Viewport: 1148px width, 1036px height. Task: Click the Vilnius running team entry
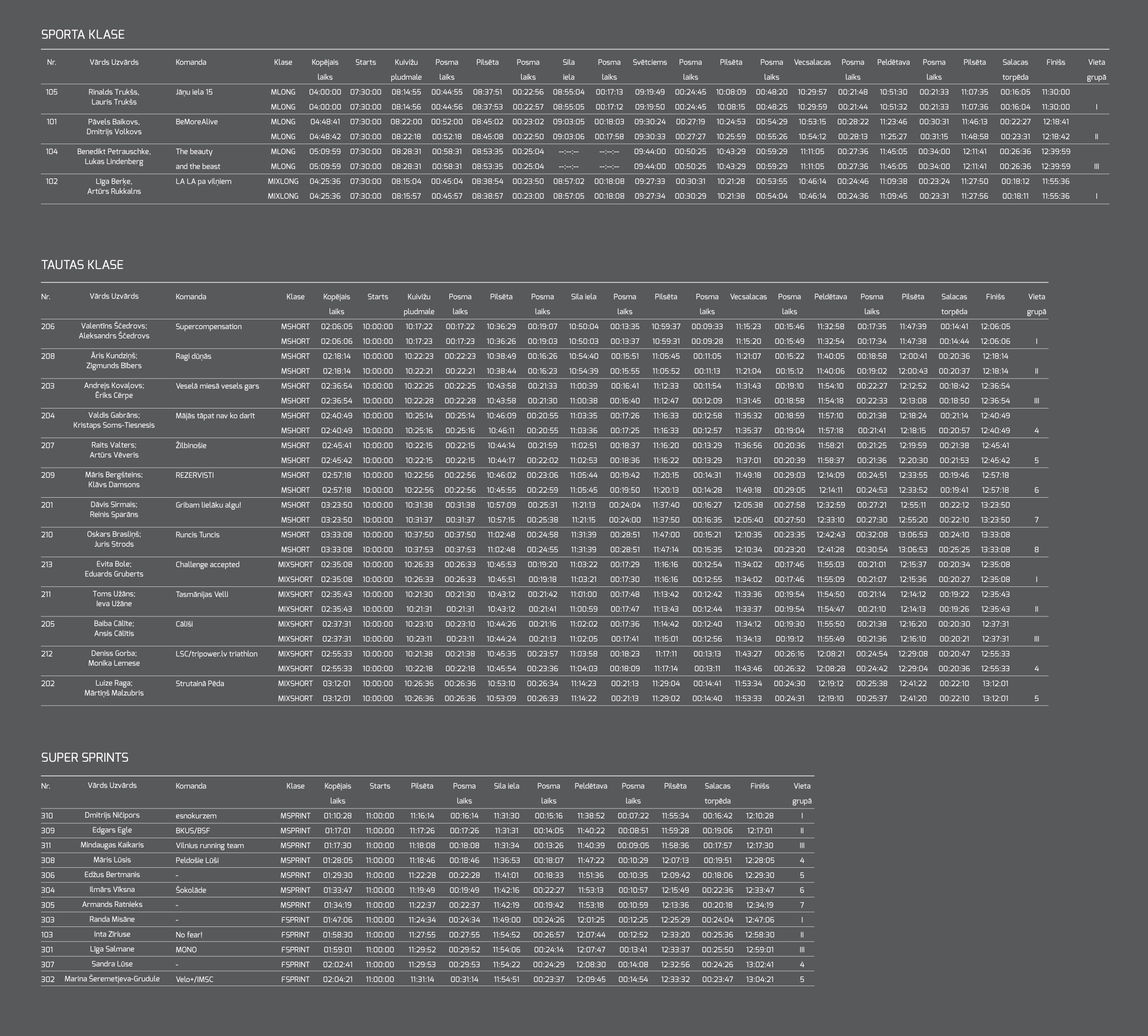tap(209, 845)
